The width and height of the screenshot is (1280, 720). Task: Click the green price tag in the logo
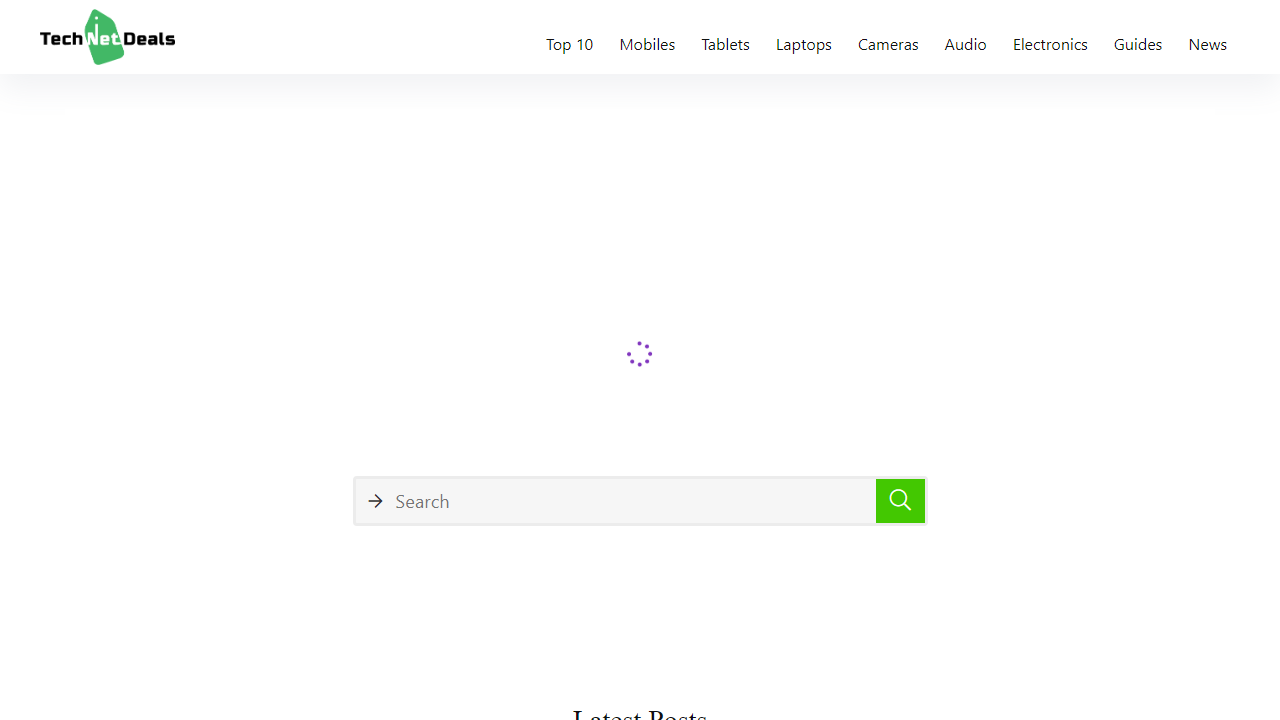point(104,52)
